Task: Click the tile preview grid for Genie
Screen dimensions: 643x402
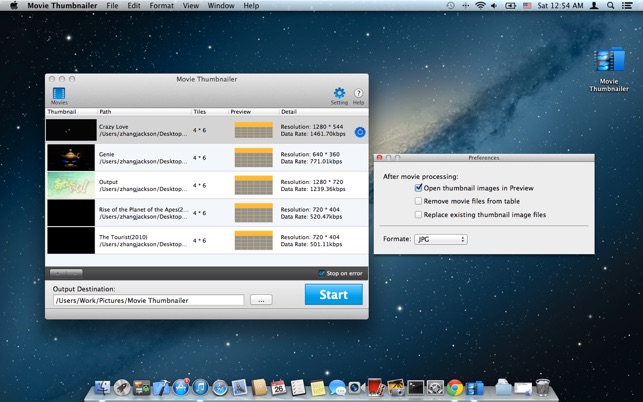Action: (x=253, y=158)
